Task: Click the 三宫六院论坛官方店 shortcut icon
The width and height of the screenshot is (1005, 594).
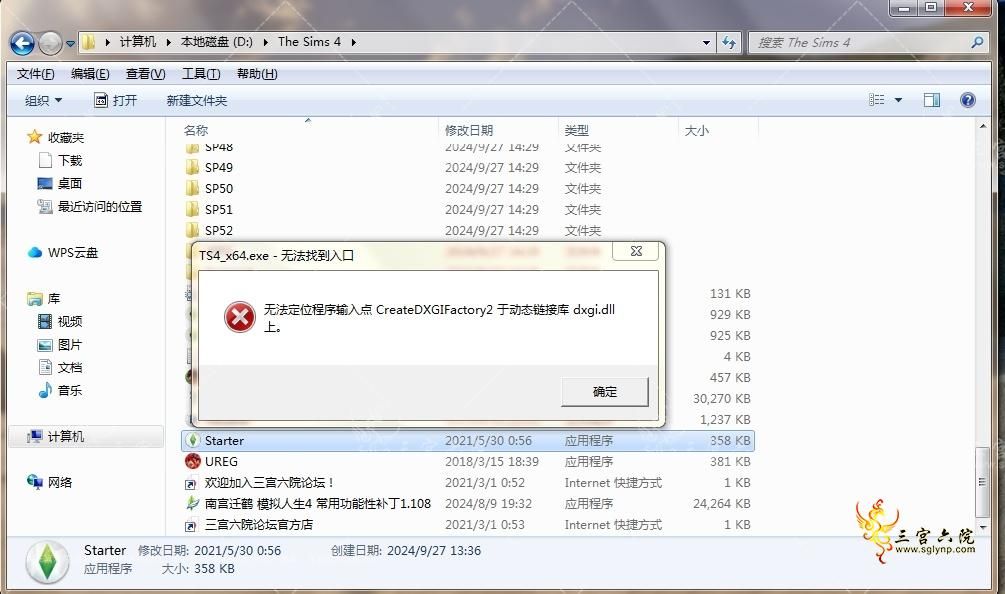Action: 190,526
